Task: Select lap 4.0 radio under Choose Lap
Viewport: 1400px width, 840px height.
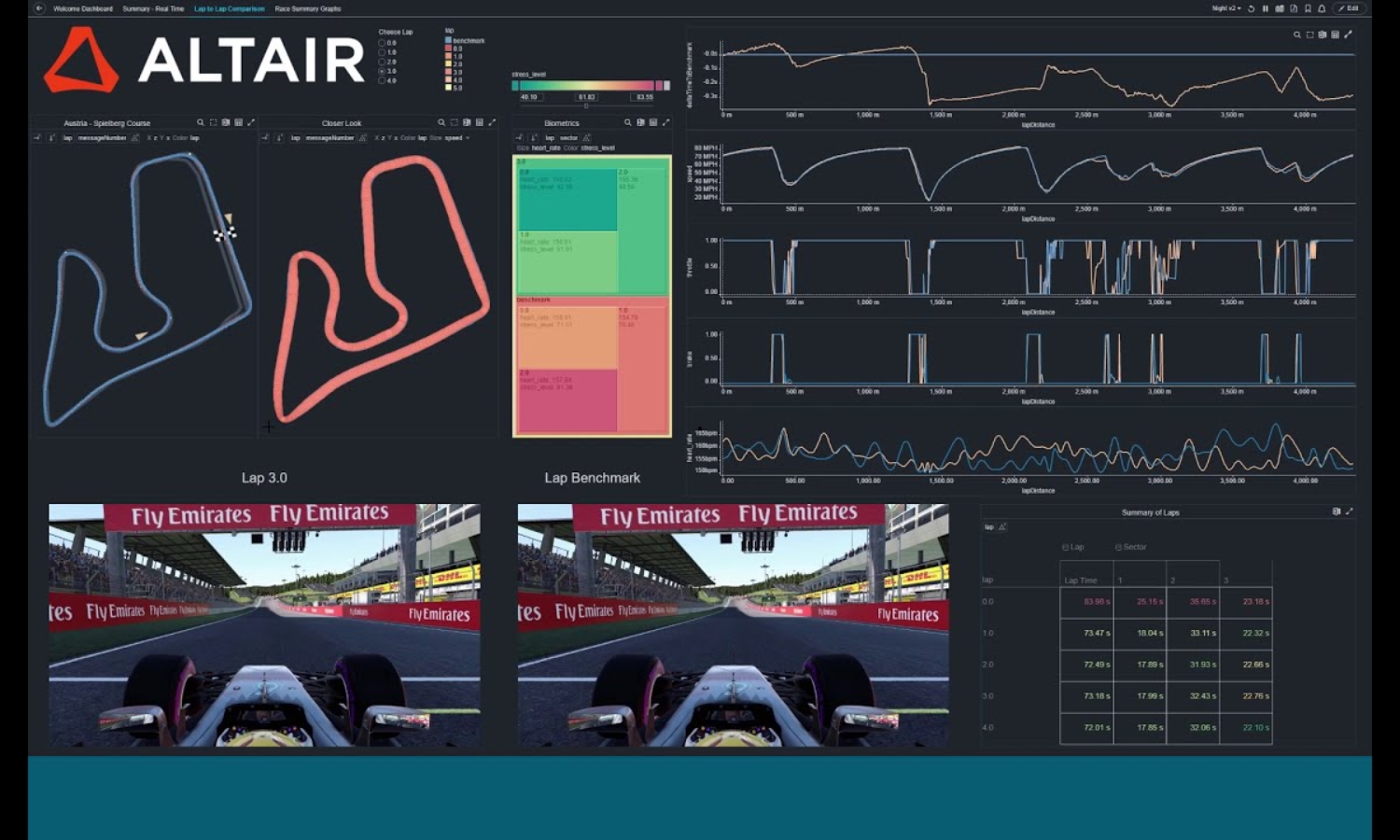Action: (x=382, y=80)
